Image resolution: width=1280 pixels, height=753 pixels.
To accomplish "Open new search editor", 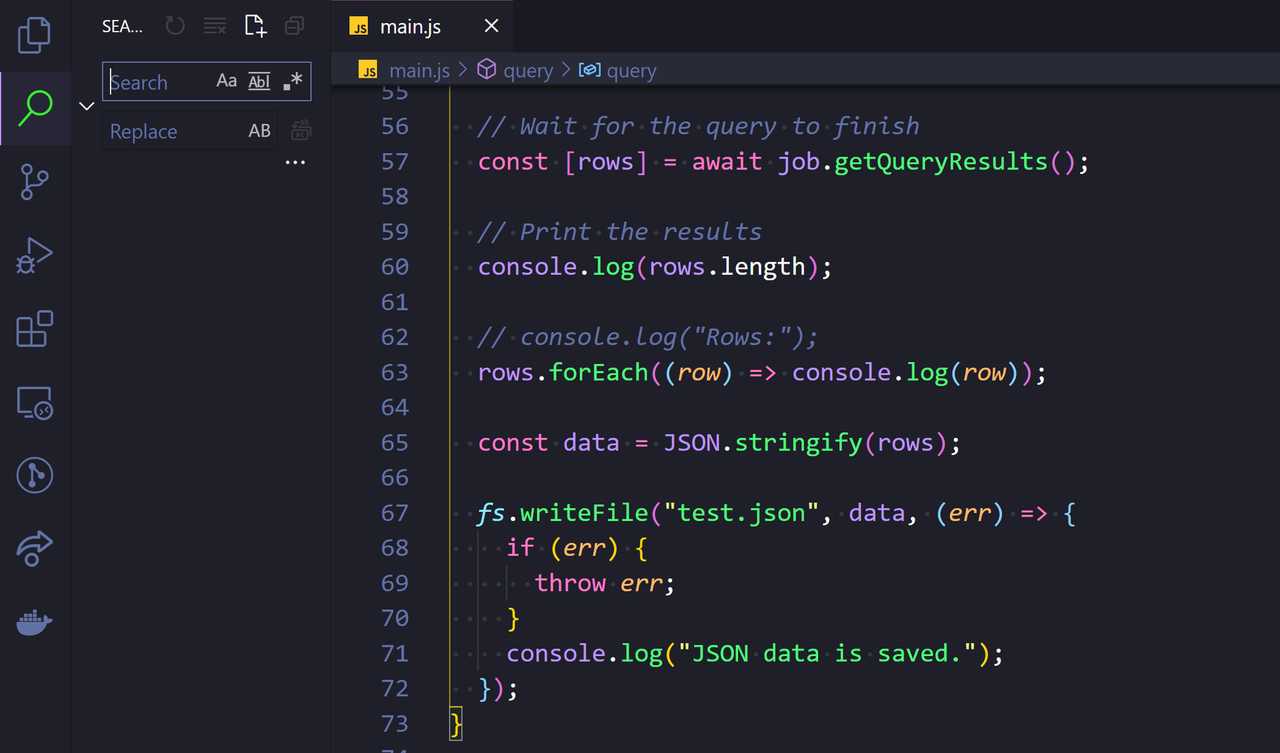I will [x=255, y=26].
